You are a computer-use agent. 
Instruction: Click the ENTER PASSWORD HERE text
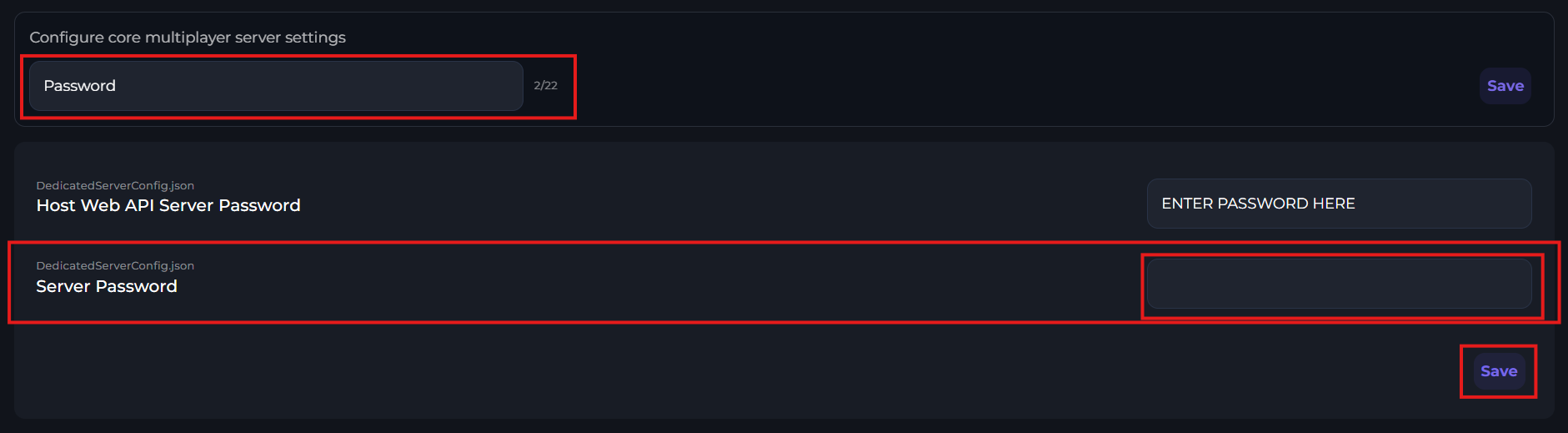(1258, 204)
